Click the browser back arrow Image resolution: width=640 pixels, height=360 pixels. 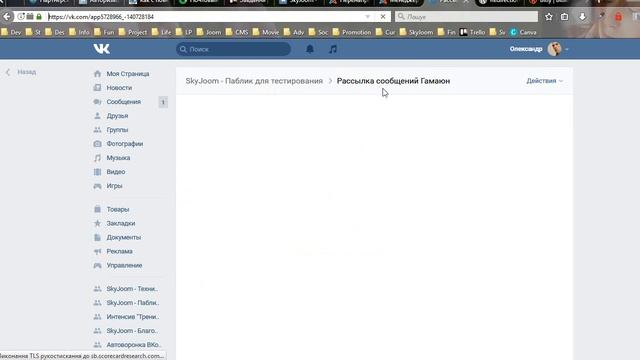7,17
